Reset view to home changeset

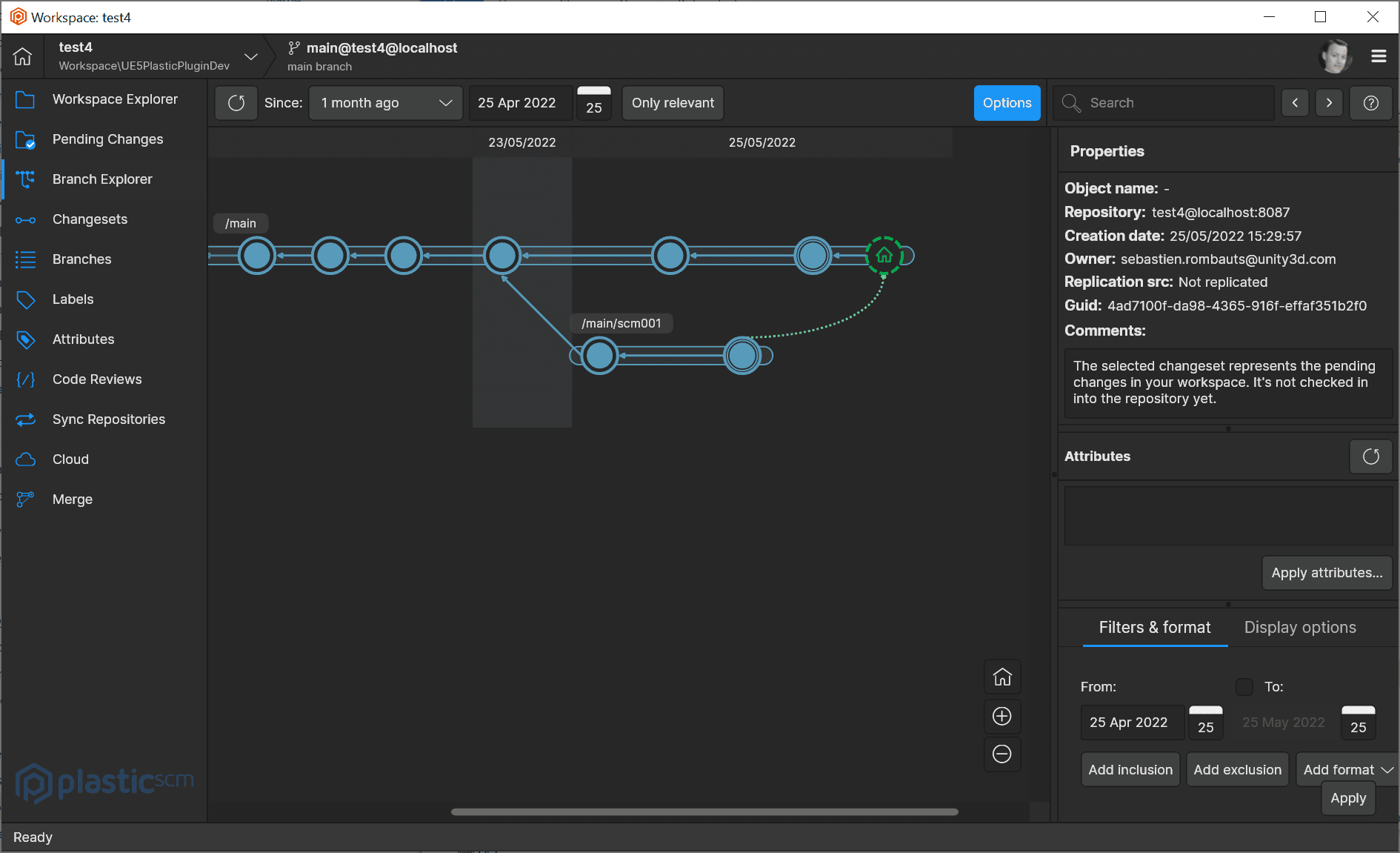pos(1001,677)
